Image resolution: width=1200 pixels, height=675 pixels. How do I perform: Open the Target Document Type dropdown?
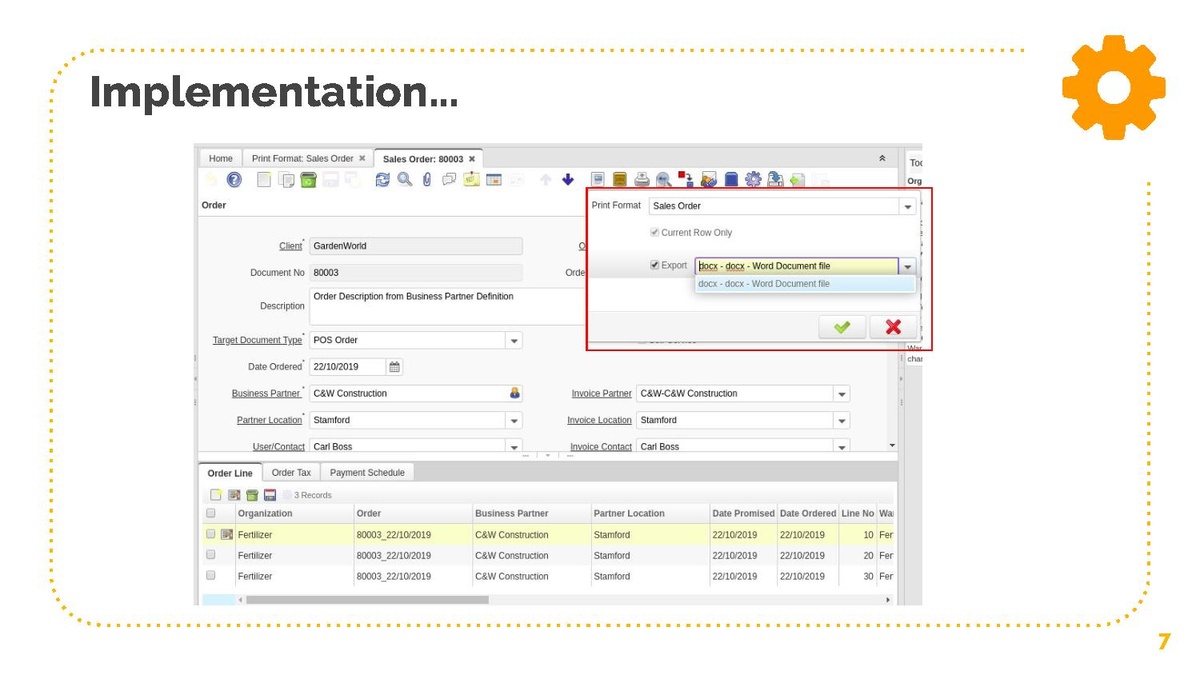(x=514, y=341)
